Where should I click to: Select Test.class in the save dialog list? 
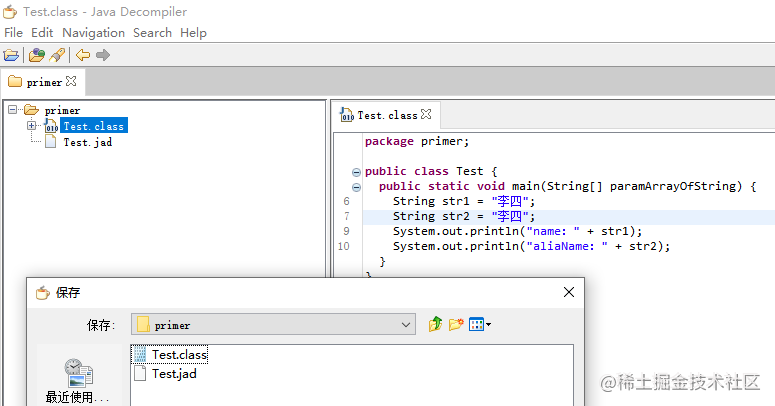click(x=171, y=355)
